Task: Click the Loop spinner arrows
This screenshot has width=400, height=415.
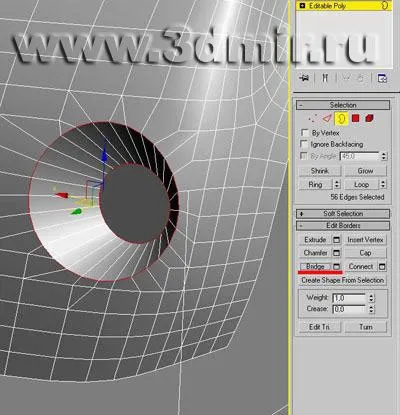Action: click(383, 184)
